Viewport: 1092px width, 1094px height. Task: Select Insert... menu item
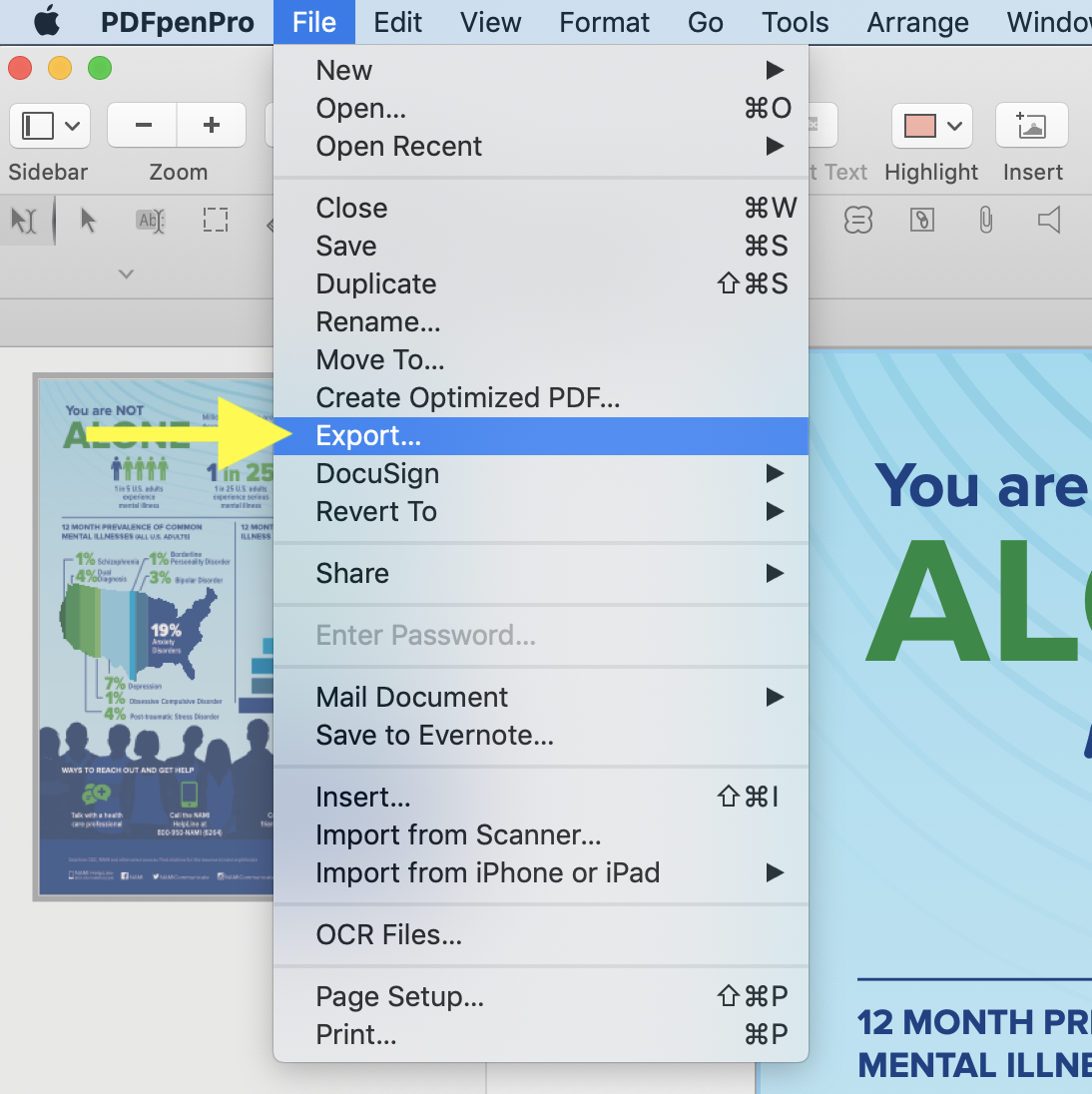[x=541, y=797]
